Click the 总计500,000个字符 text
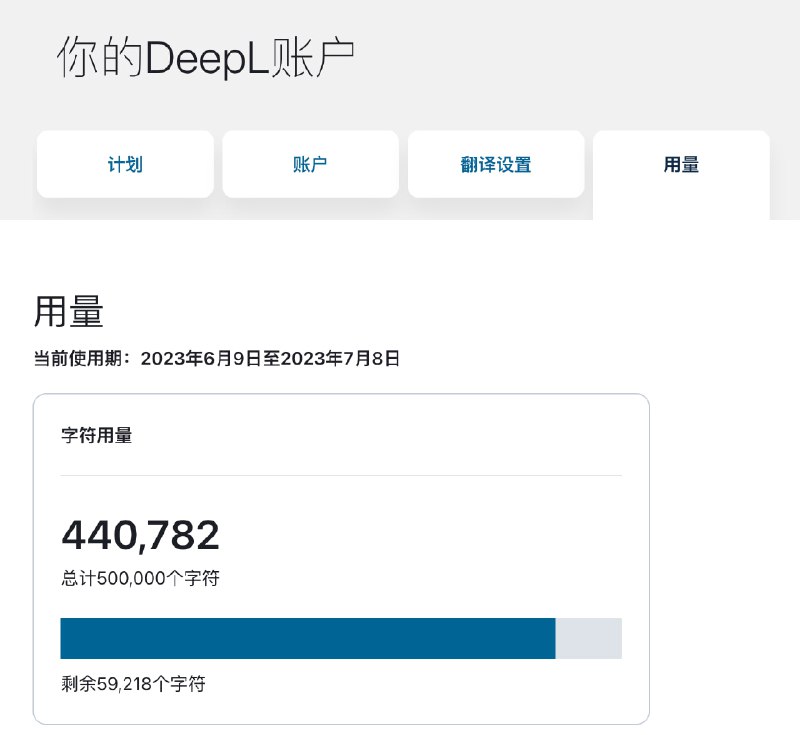Viewport: 800px width, 735px height. coord(140,577)
